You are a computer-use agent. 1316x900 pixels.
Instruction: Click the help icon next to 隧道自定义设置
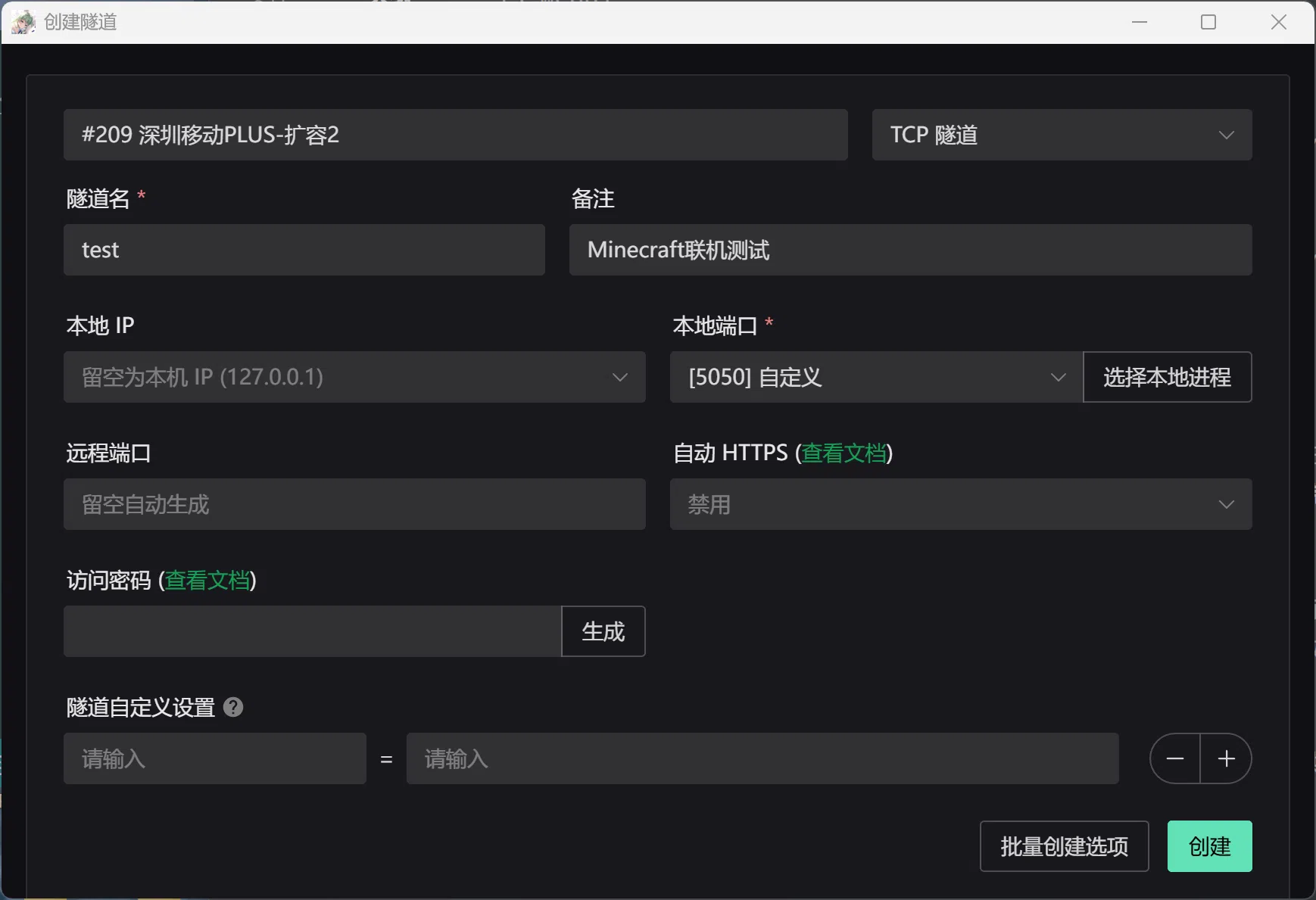(x=235, y=707)
